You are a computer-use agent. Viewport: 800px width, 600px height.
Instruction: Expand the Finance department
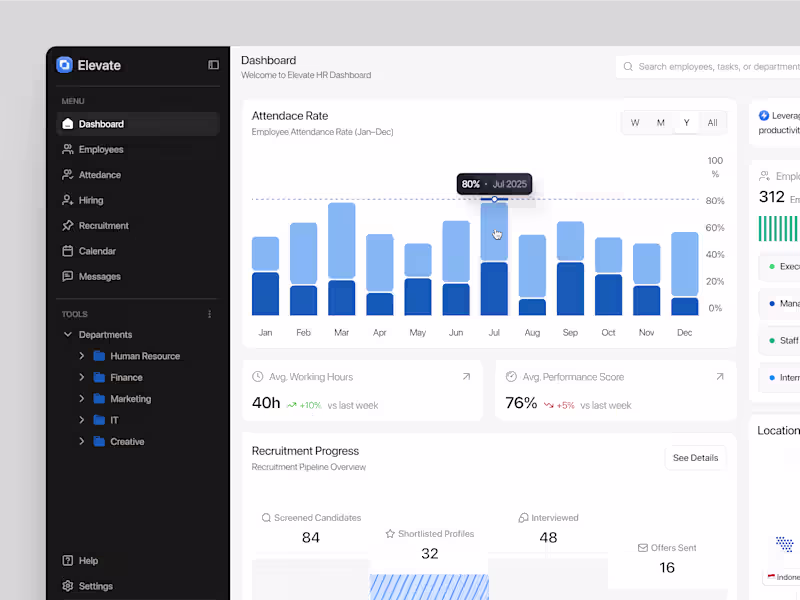81,377
